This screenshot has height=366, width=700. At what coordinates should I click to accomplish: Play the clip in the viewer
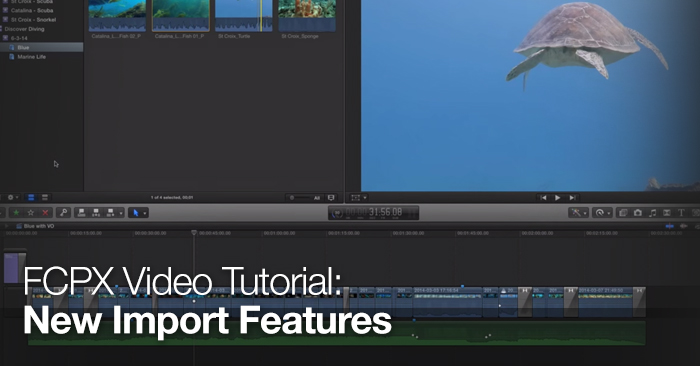558,198
